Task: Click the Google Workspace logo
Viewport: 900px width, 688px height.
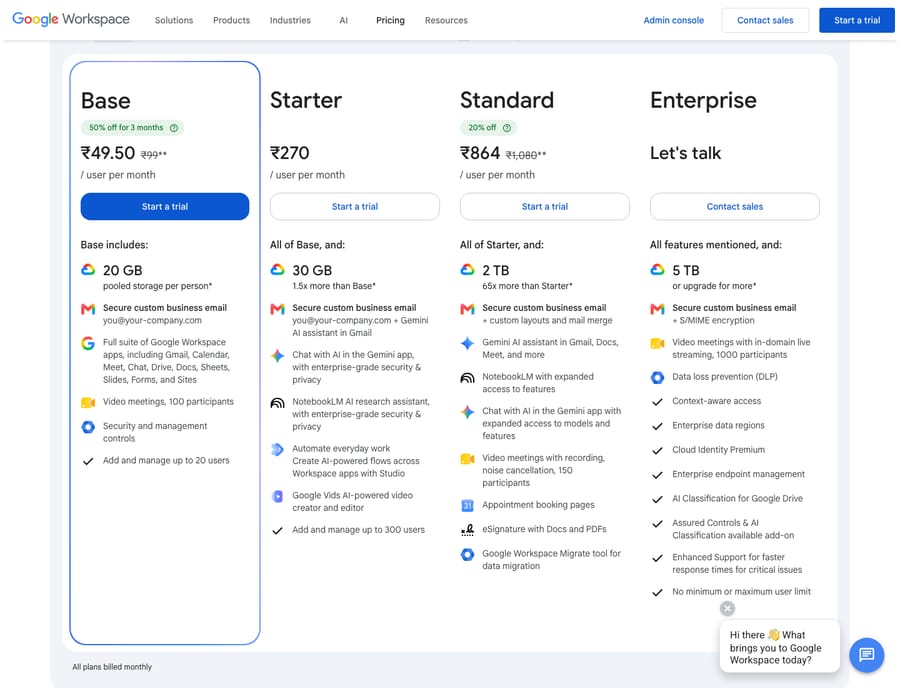Action: (71, 19)
